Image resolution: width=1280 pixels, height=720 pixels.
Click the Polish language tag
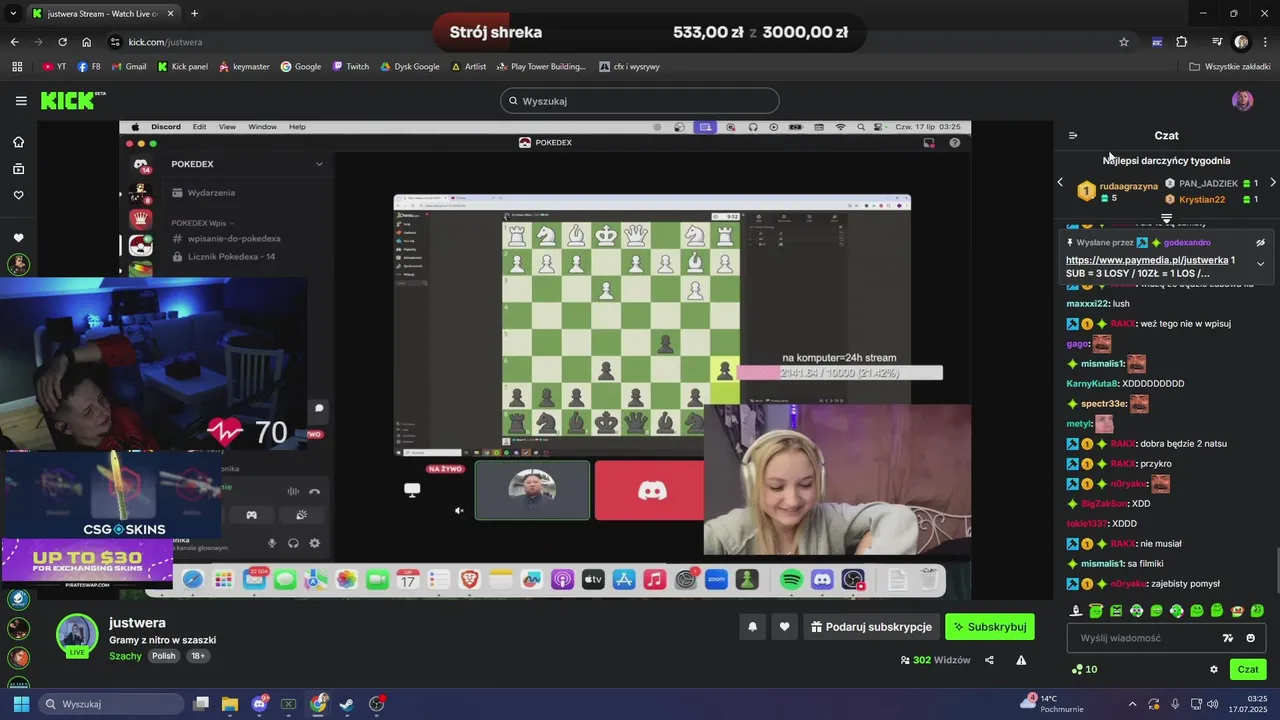tap(163, 656)
